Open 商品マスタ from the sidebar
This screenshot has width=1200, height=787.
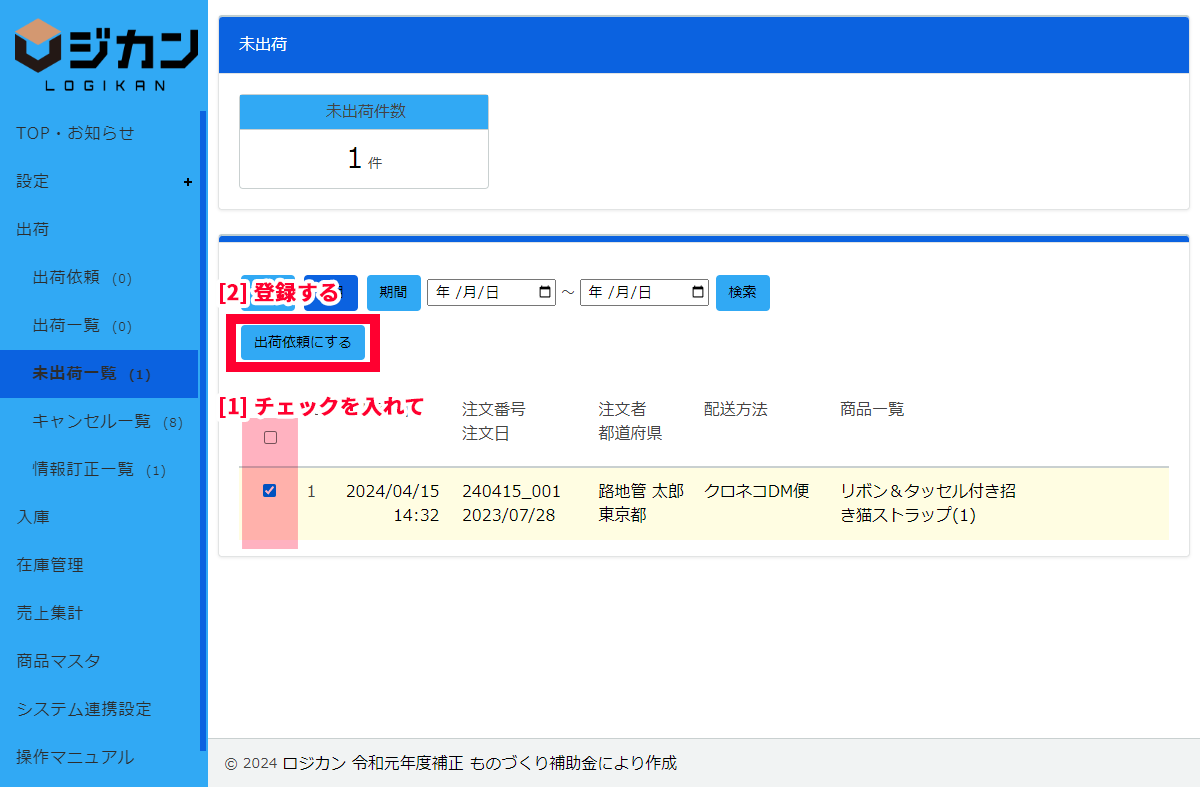coord(58,661)
